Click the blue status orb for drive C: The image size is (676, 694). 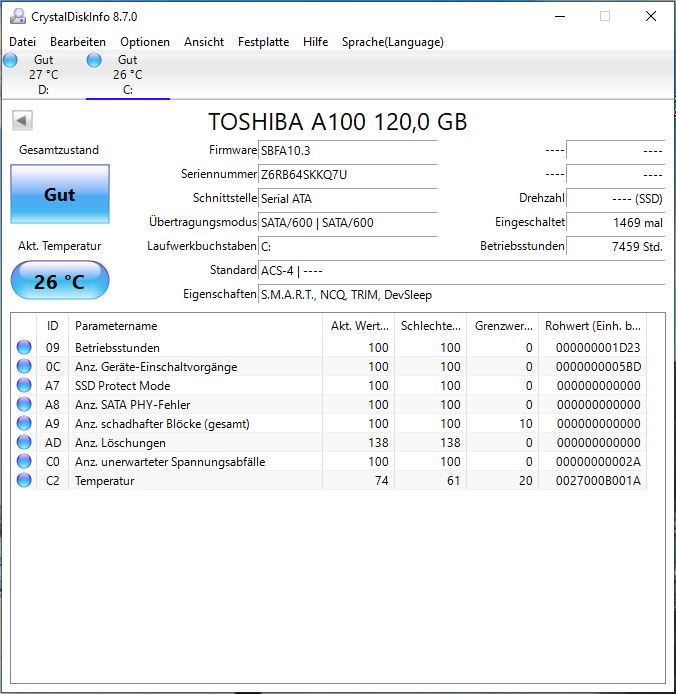[x=94, y=60]
